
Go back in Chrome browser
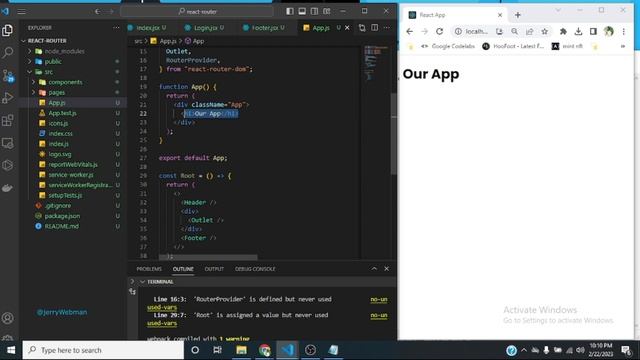(409, 31)
